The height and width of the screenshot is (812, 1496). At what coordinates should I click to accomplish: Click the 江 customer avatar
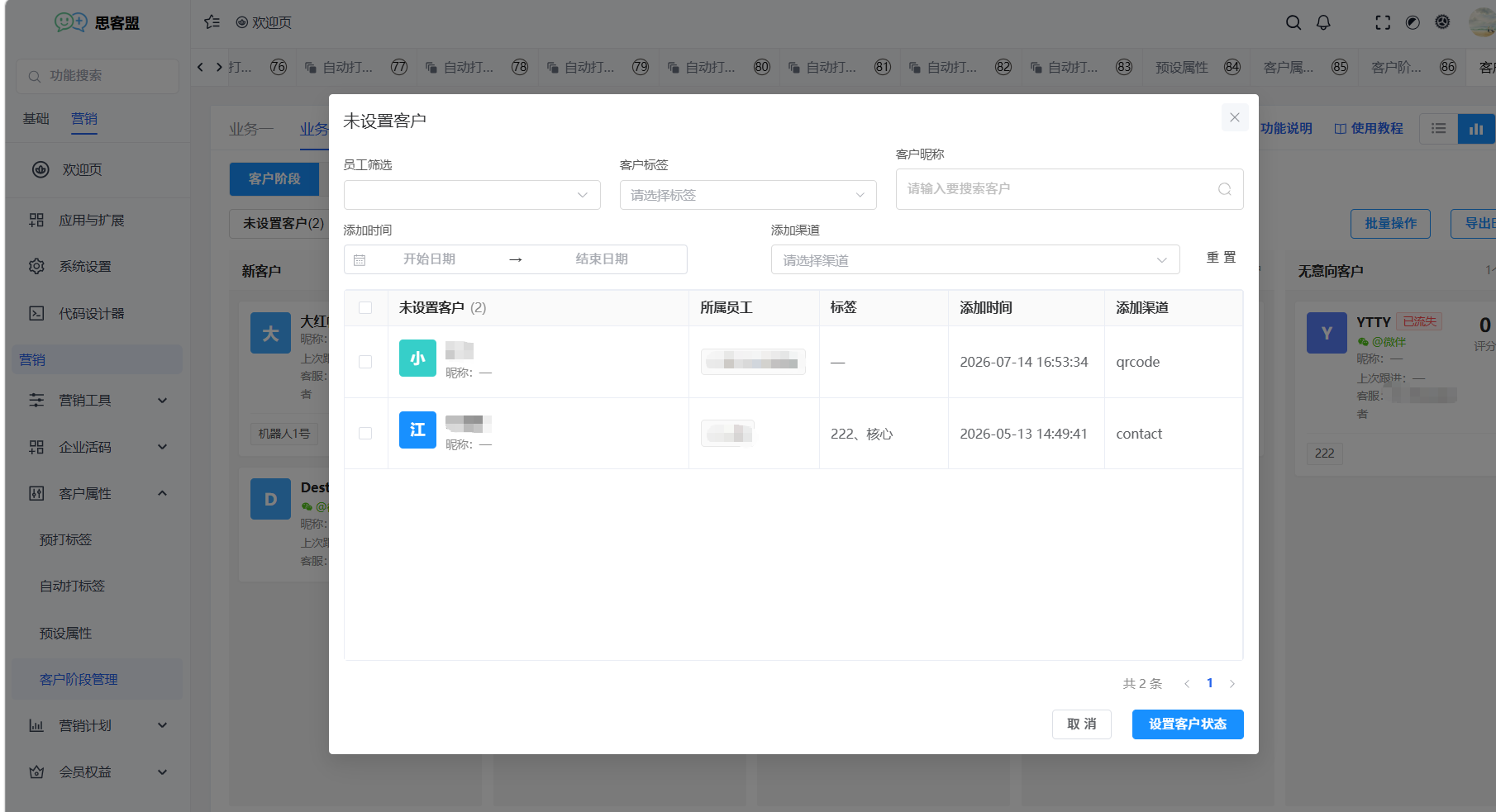coord(417,430)
